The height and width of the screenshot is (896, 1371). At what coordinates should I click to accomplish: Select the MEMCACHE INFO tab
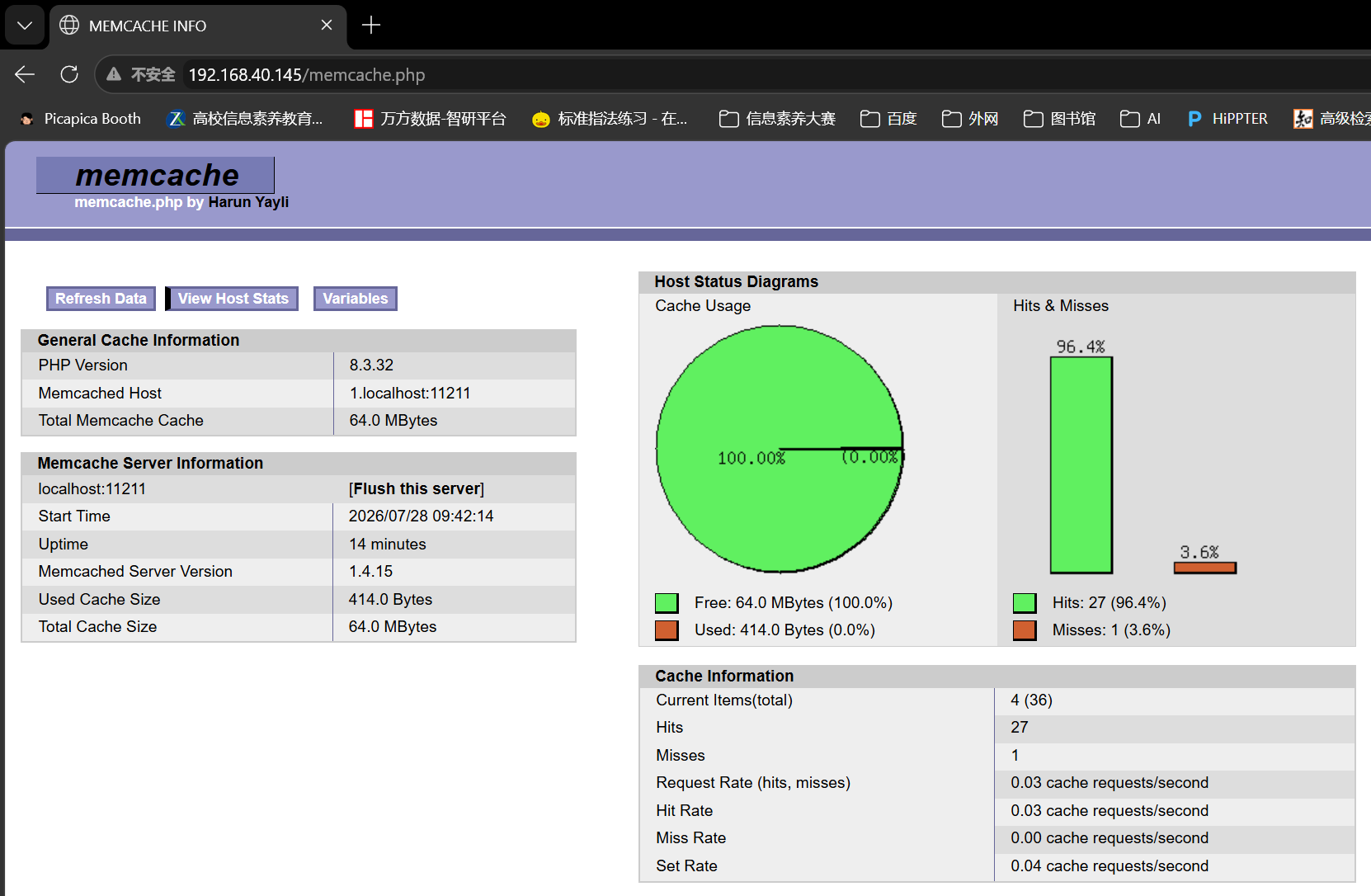pyautogui.click(x=198, y=26)
